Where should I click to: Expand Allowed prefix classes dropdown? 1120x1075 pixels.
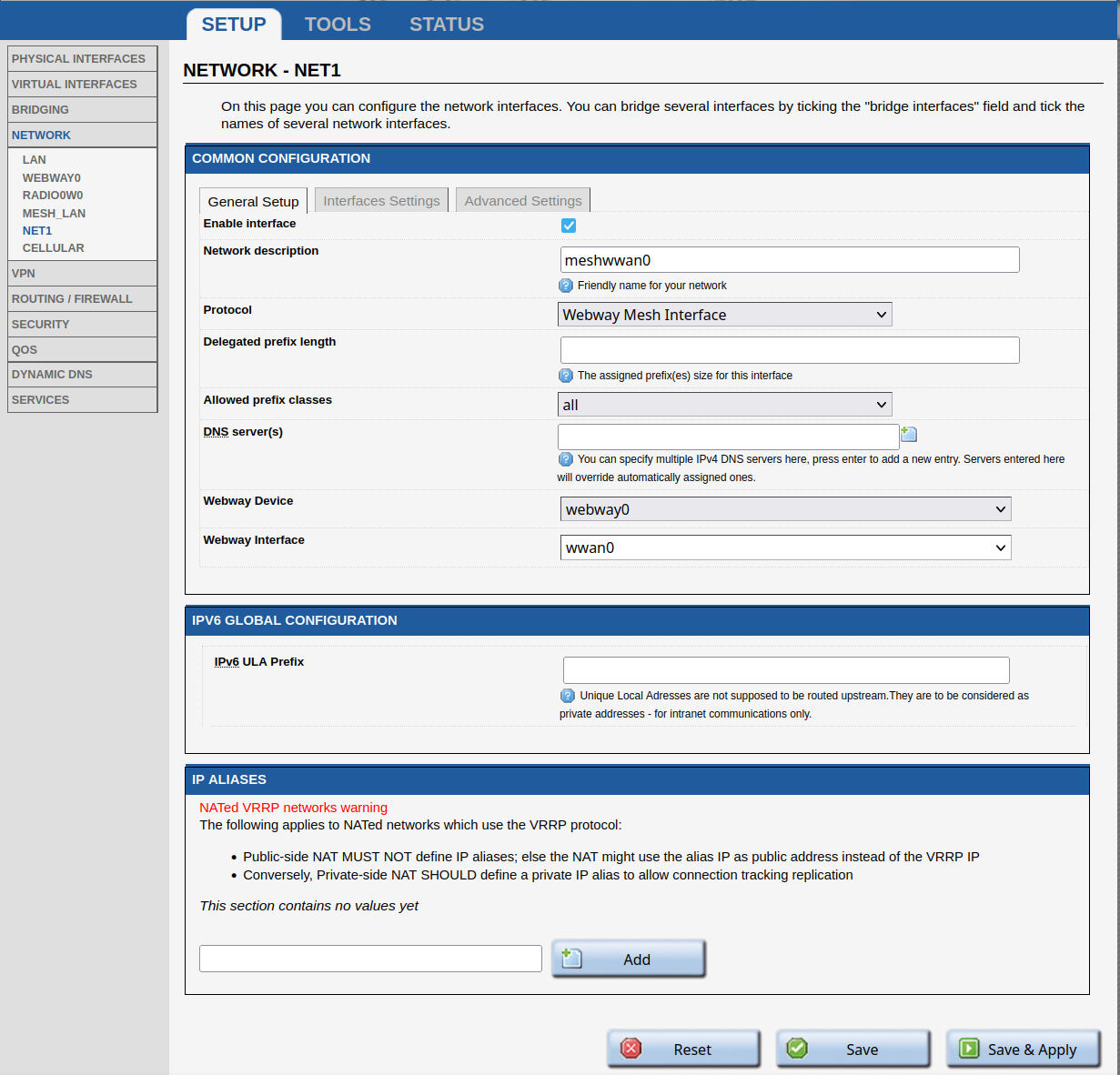724,405
